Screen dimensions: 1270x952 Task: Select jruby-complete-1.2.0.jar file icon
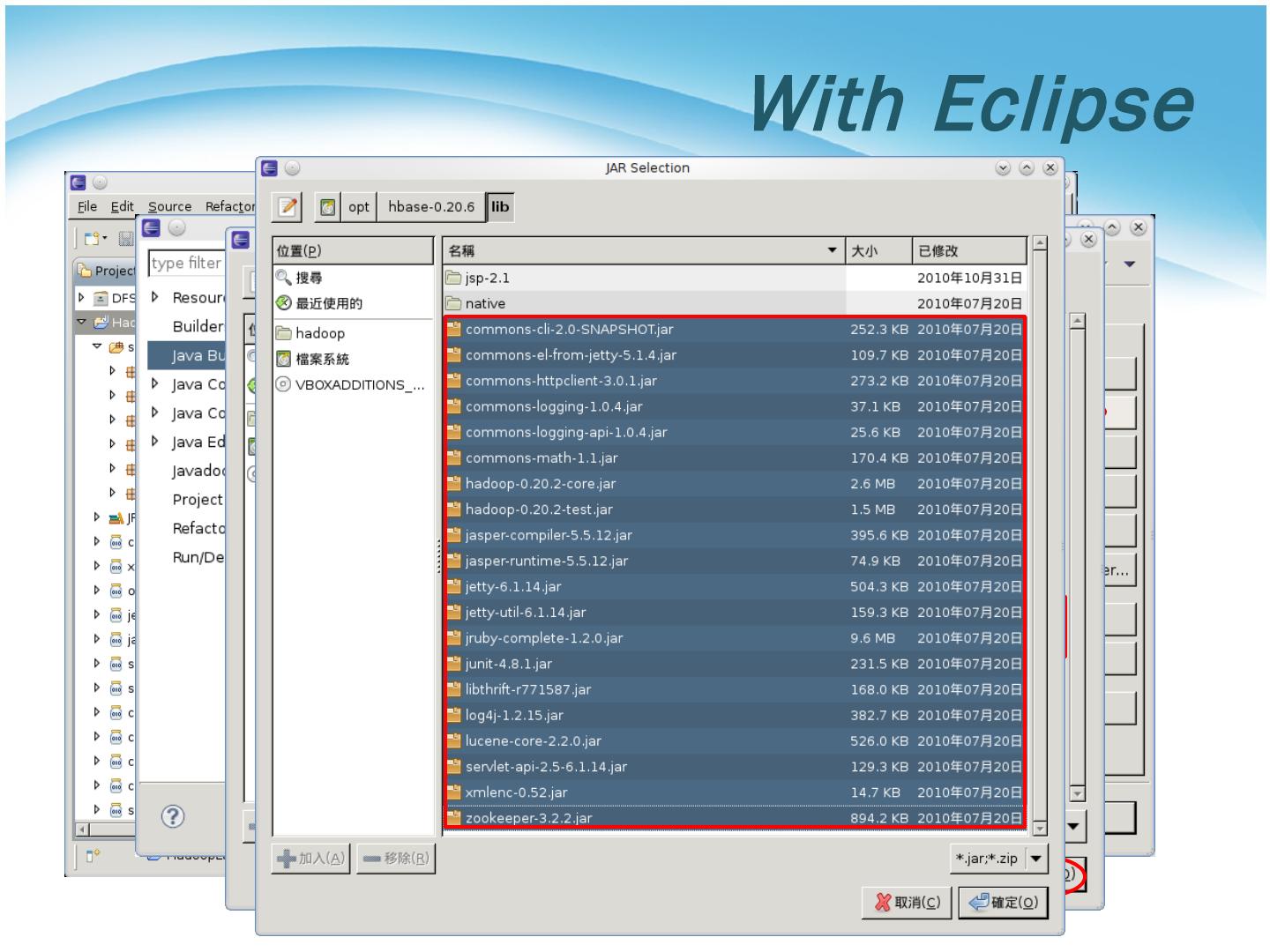pyautogui.click(x=454, y=637)
